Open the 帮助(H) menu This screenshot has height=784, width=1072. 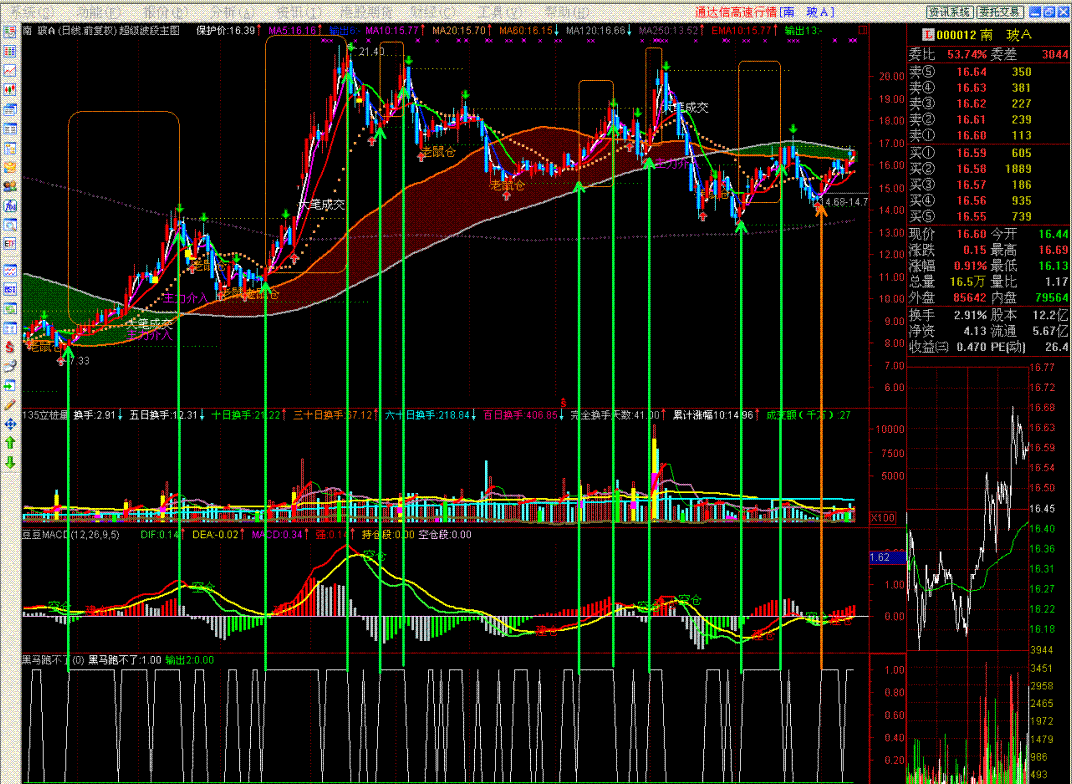[567, 12]
